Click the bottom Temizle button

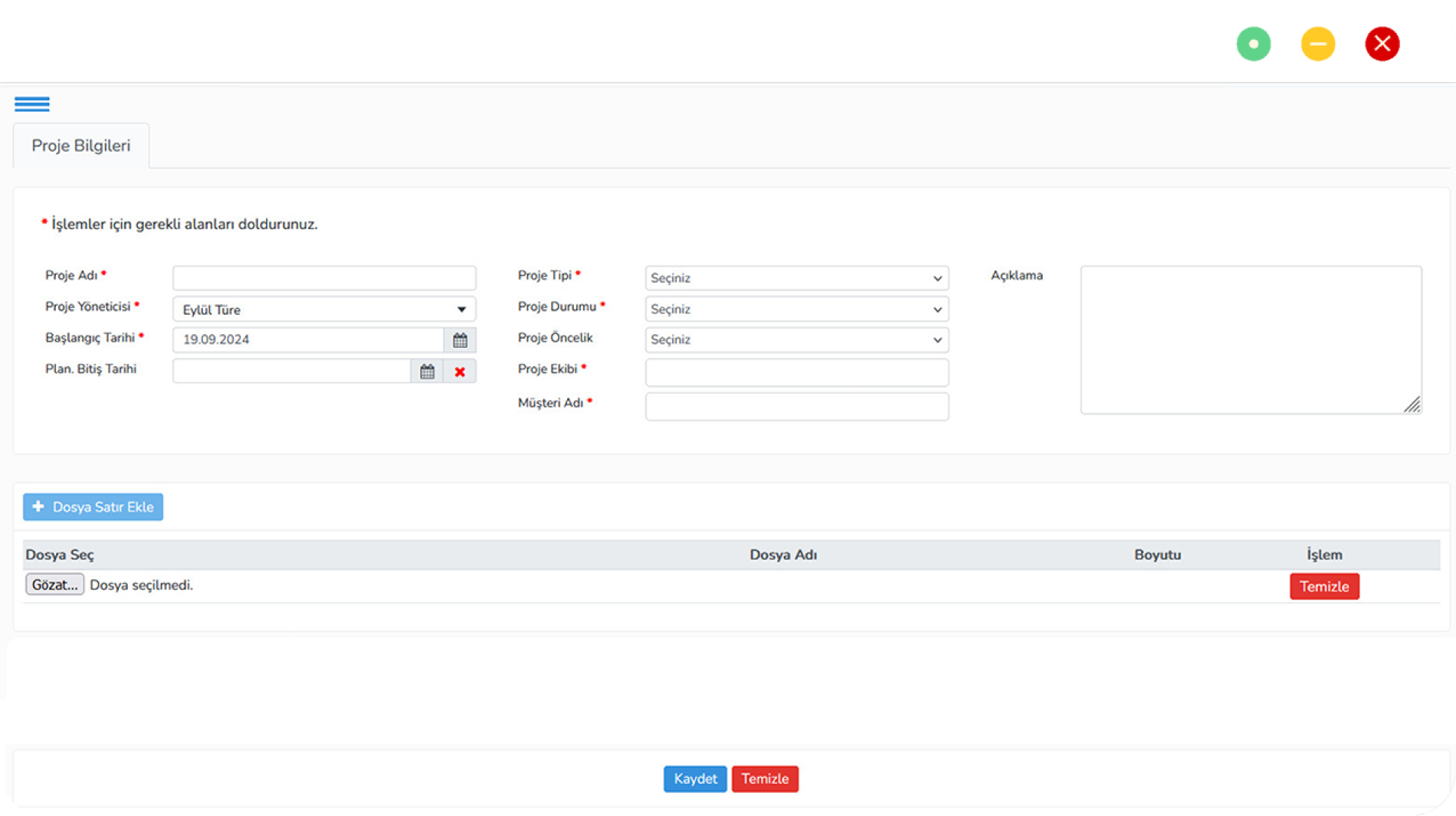(x=765, y=779)
